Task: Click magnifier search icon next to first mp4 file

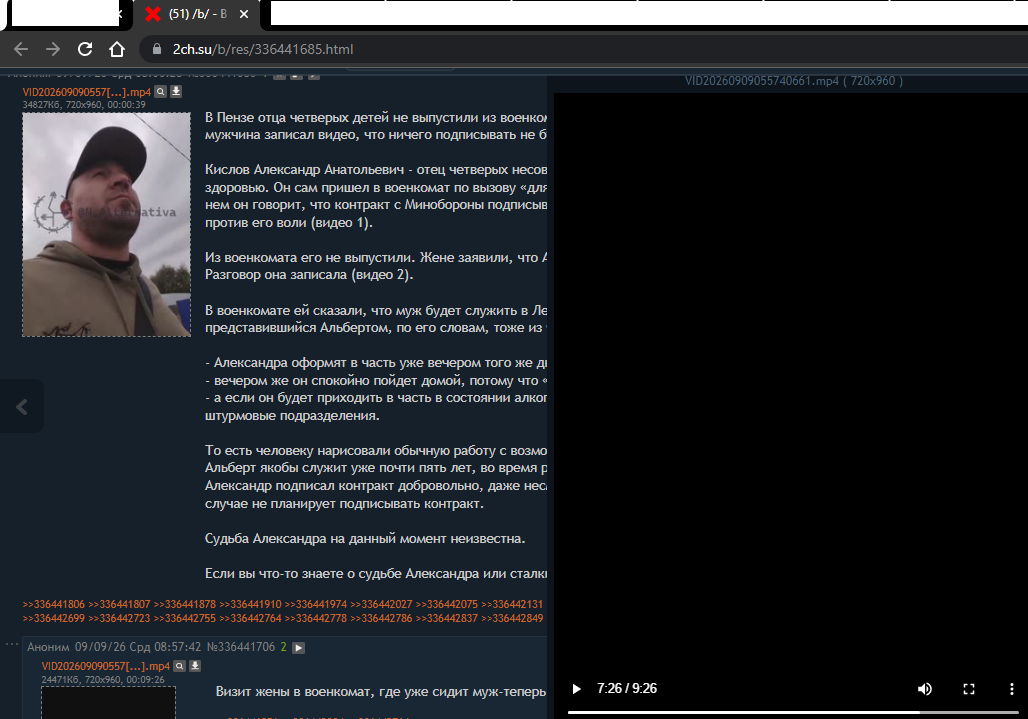Action: pyautogui.click(x=161, y=92)
